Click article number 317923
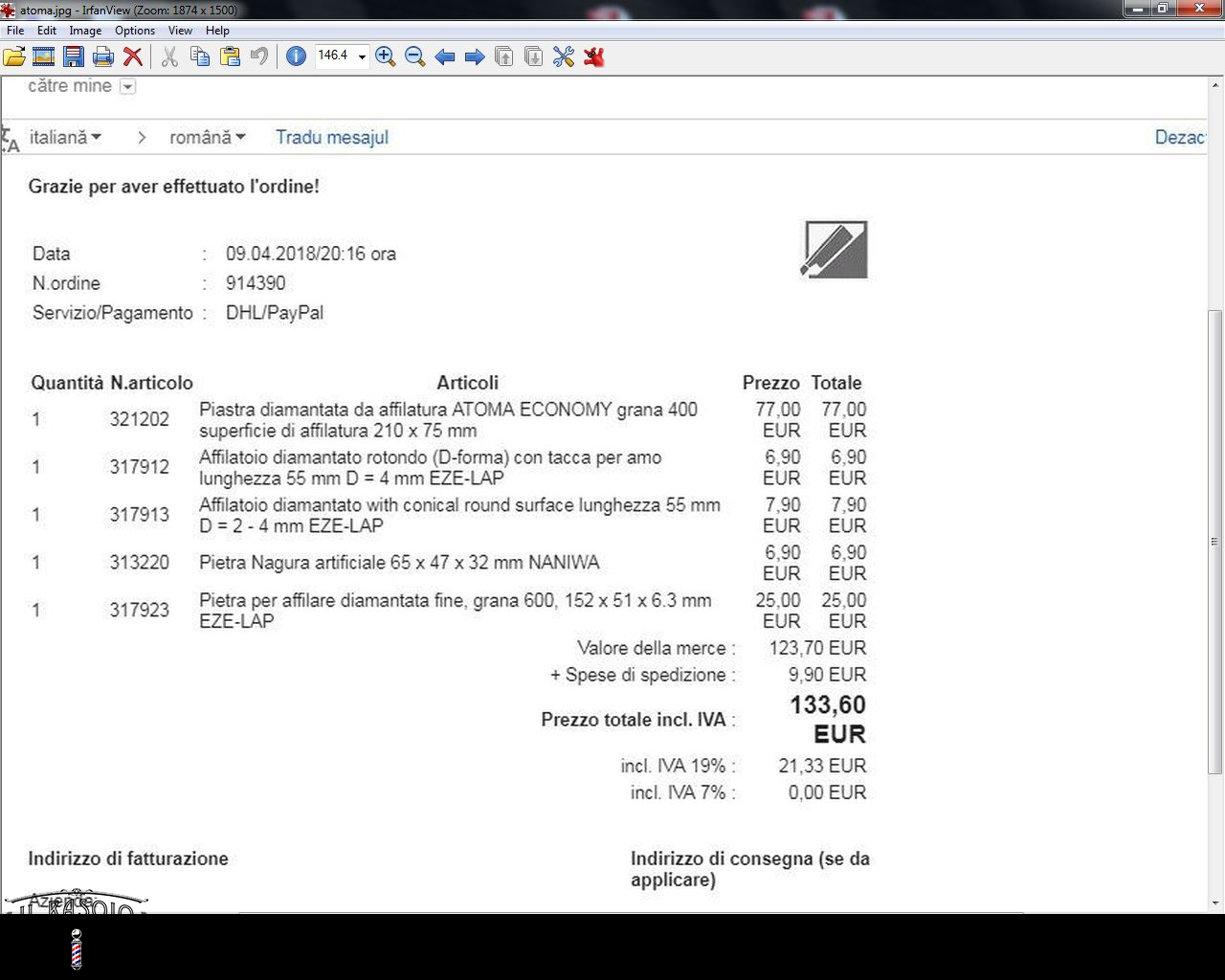The height and width of the screenshot is (980, 1225). point(140,611)
